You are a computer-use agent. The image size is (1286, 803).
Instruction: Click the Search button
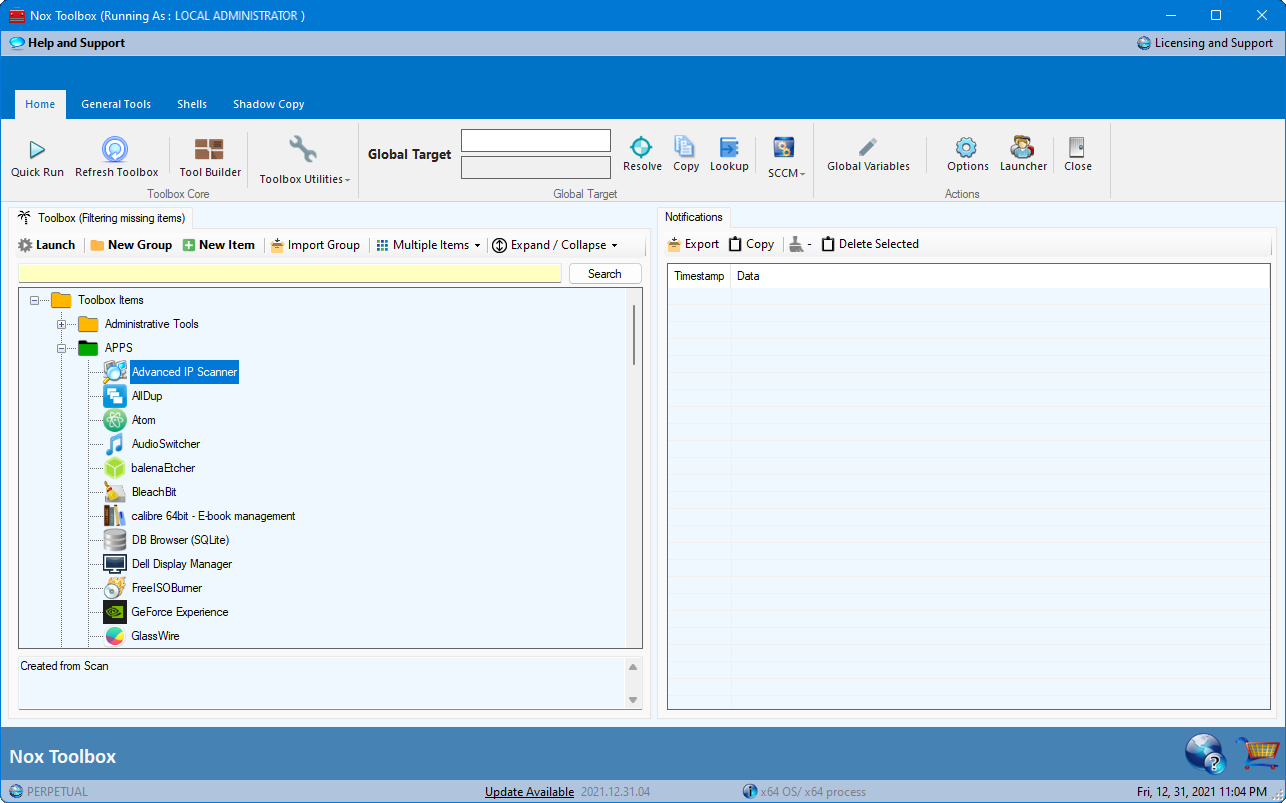pos(605,274)
